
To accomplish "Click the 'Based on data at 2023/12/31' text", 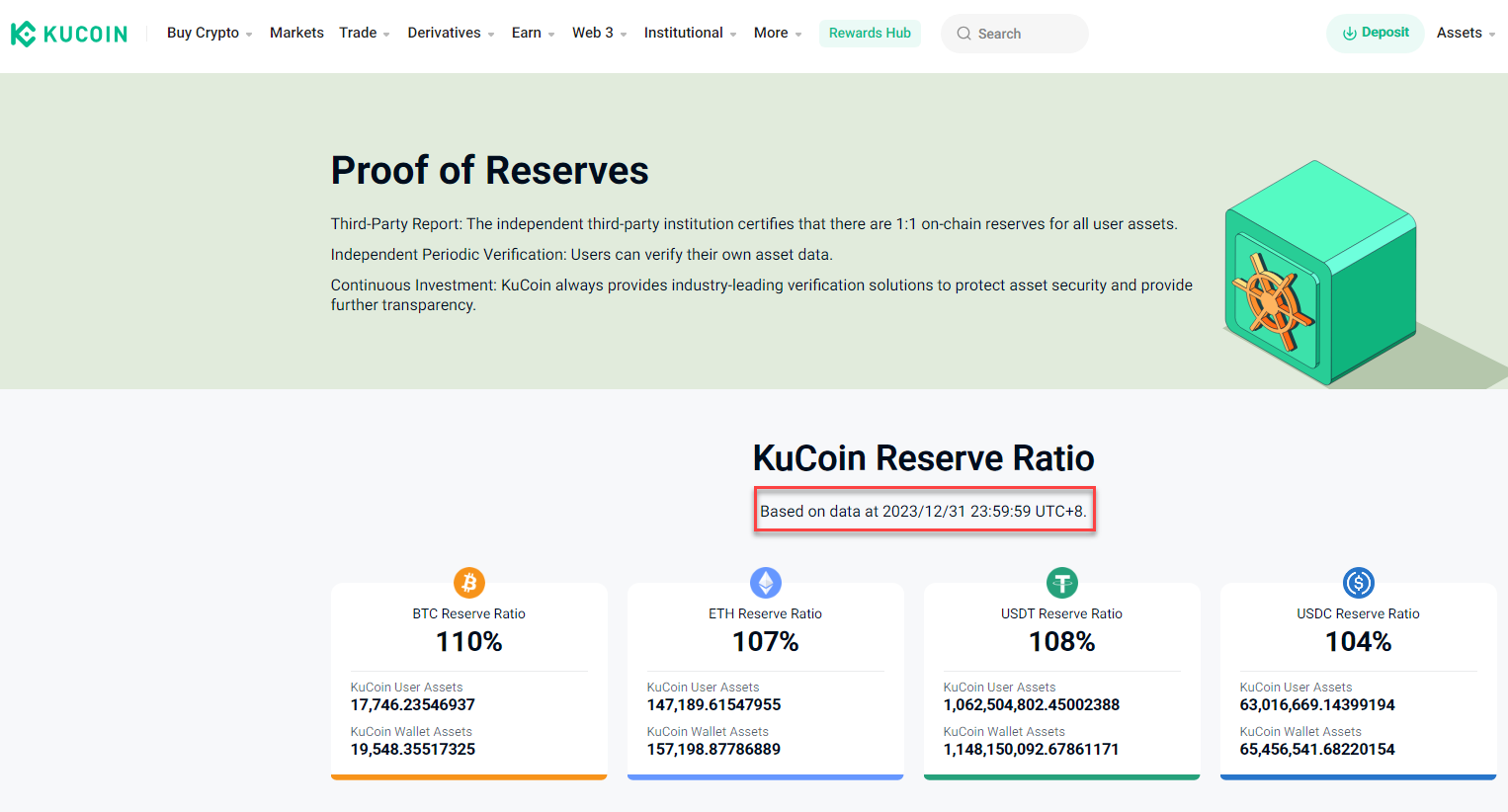I will coord(923,512).
